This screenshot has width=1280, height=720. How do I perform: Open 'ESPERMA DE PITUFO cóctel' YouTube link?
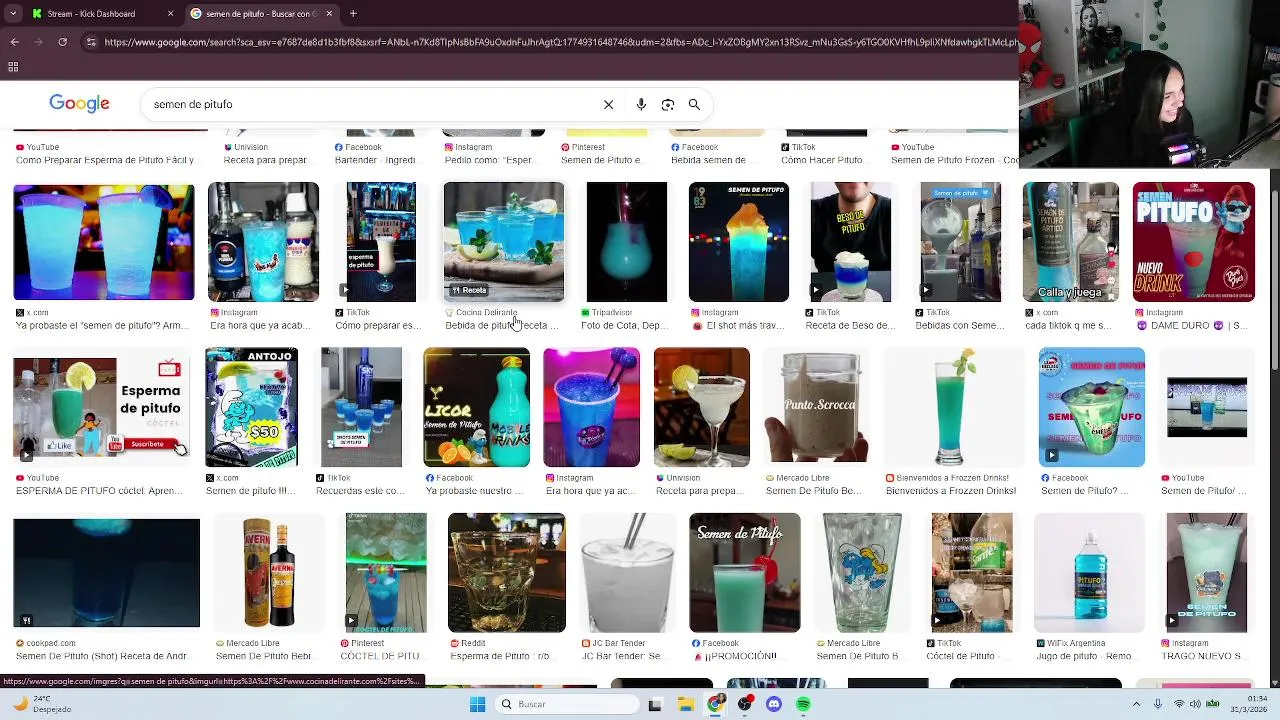[x=99, y=491]
